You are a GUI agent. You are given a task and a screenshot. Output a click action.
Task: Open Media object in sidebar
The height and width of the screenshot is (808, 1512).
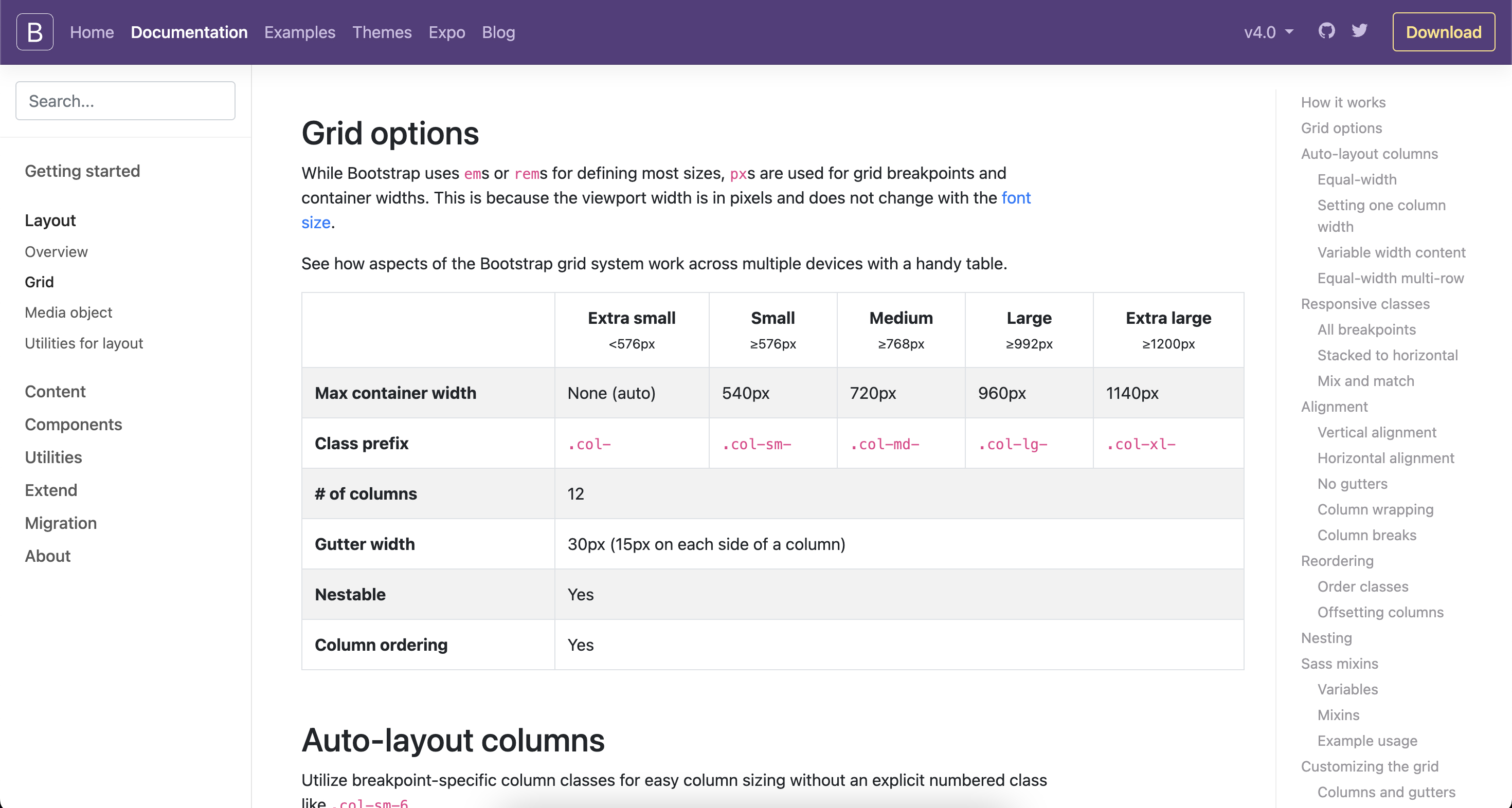(x=68, y=312)
